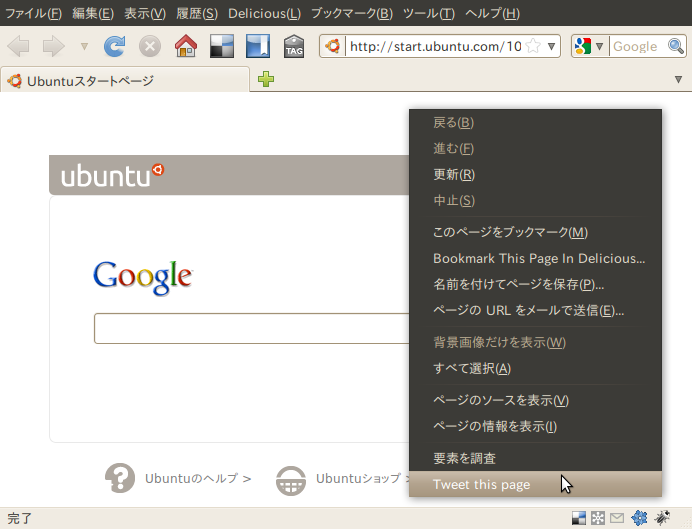Choose すべて選択(A) in context menu

click(x=535, y=368)
